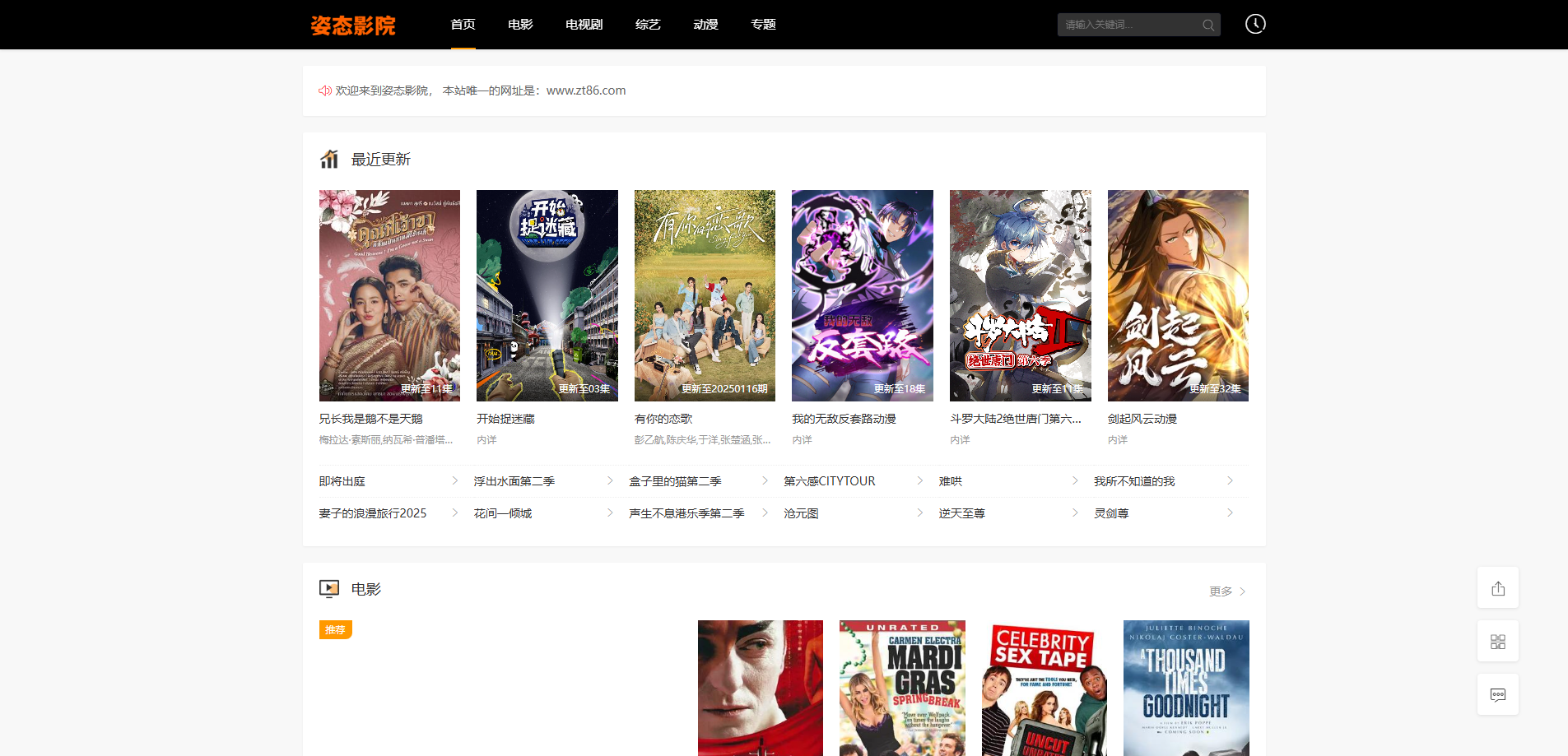This screenshot has width=1568, height=756.
Task: Open the 有你的恋歌 title link
Action: [x=663, y=419]
